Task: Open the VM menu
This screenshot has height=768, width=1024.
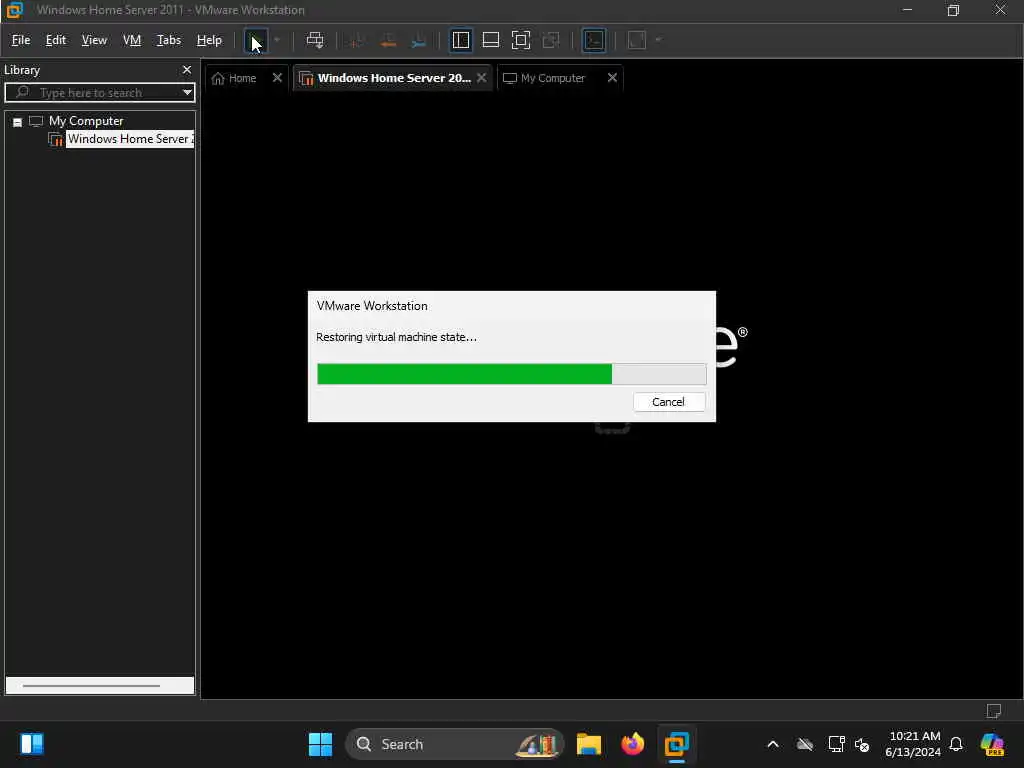Action: pyautogui.click(x=132, y=40)
